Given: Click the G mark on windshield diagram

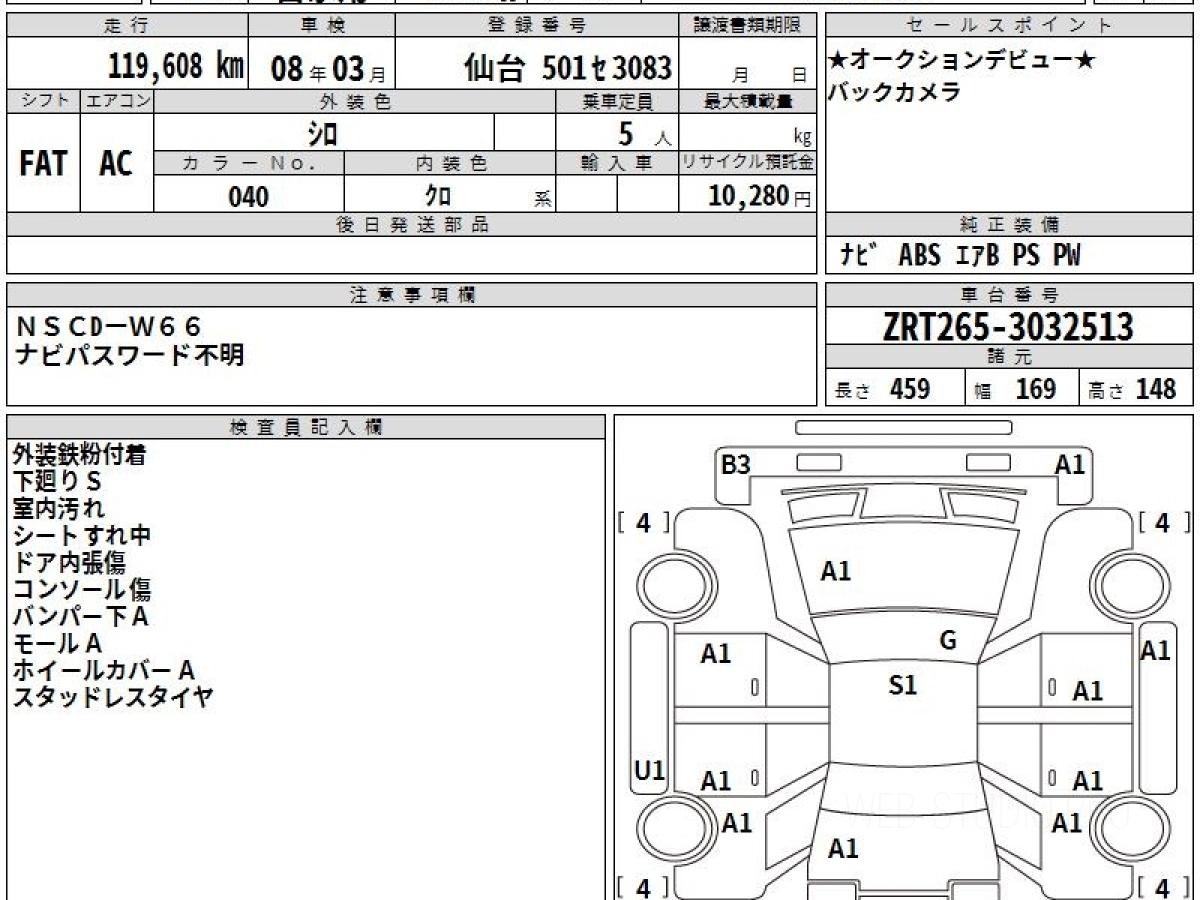Looking at the screenshot, I should (x=948, y=641).
